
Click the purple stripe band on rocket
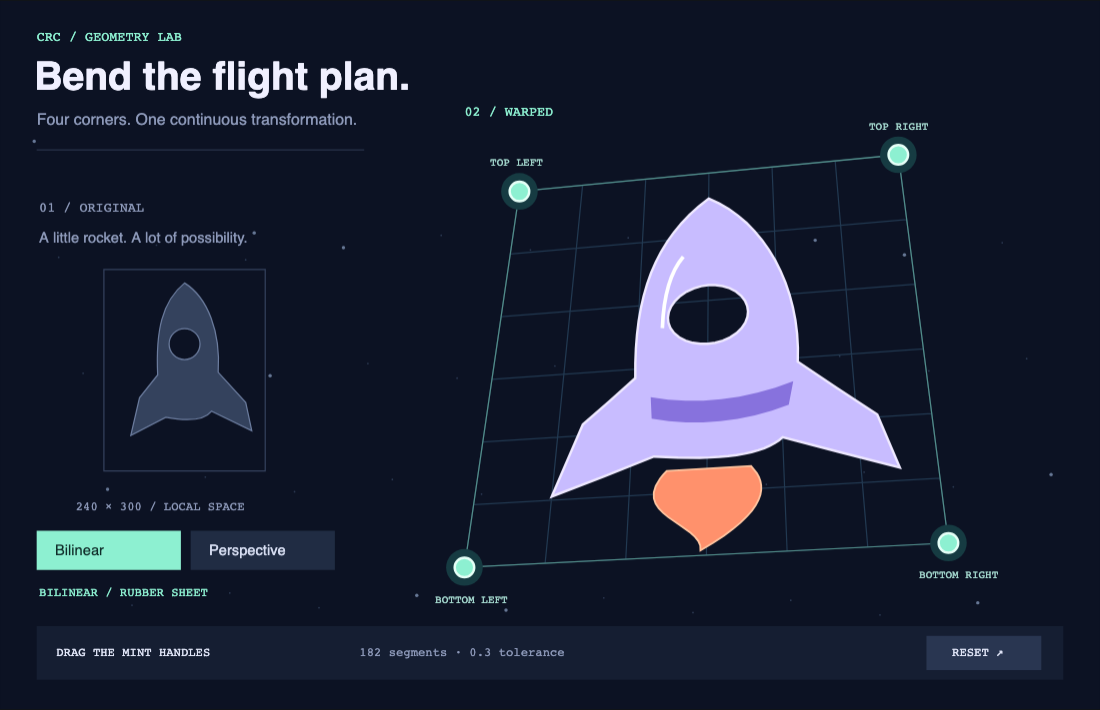(x=722, y=403)
